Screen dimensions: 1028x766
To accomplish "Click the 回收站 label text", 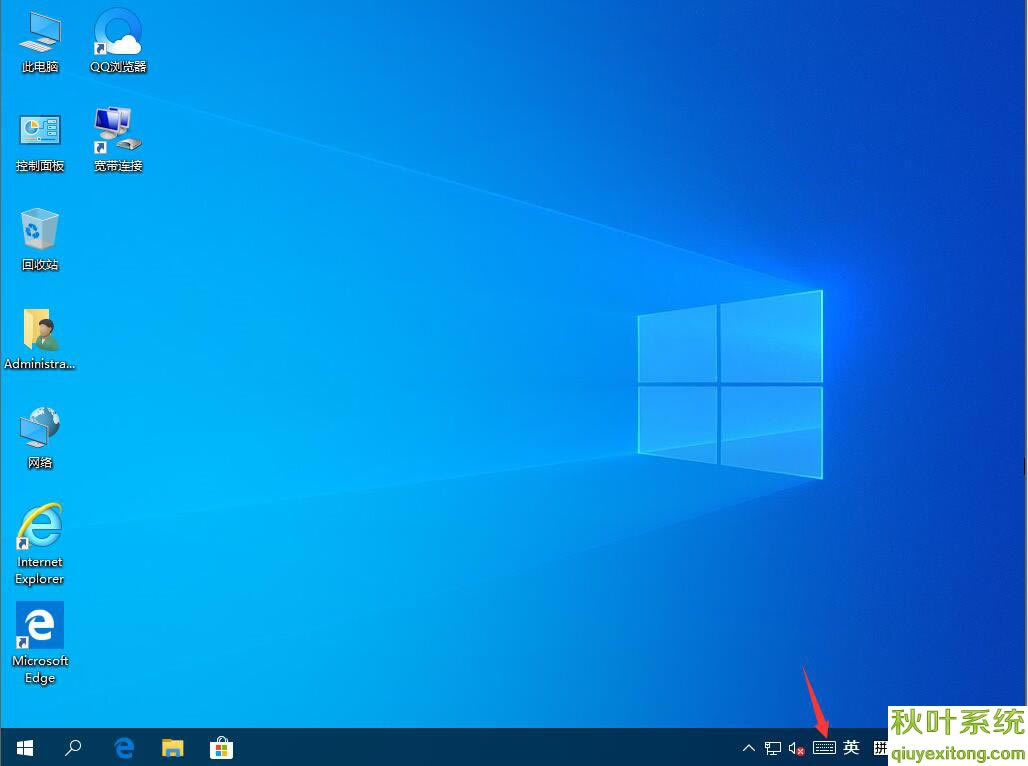I will (40, 265).
